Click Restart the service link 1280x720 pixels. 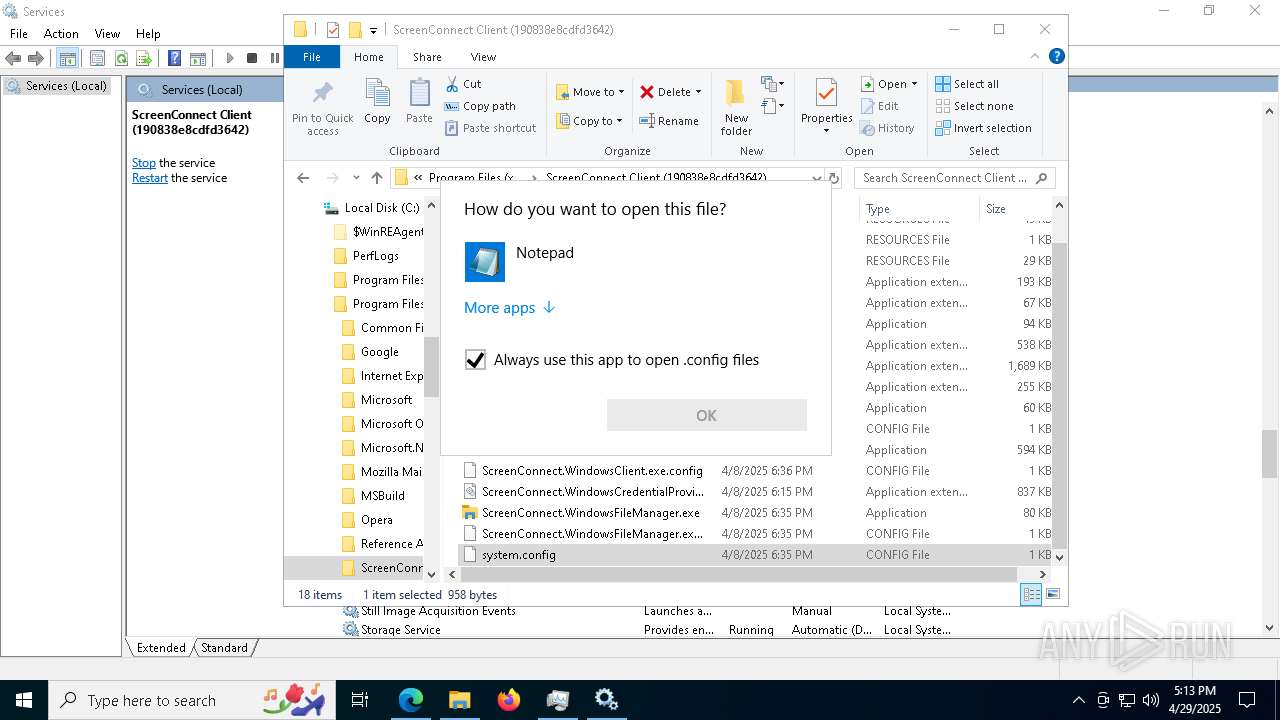point(150,178)
